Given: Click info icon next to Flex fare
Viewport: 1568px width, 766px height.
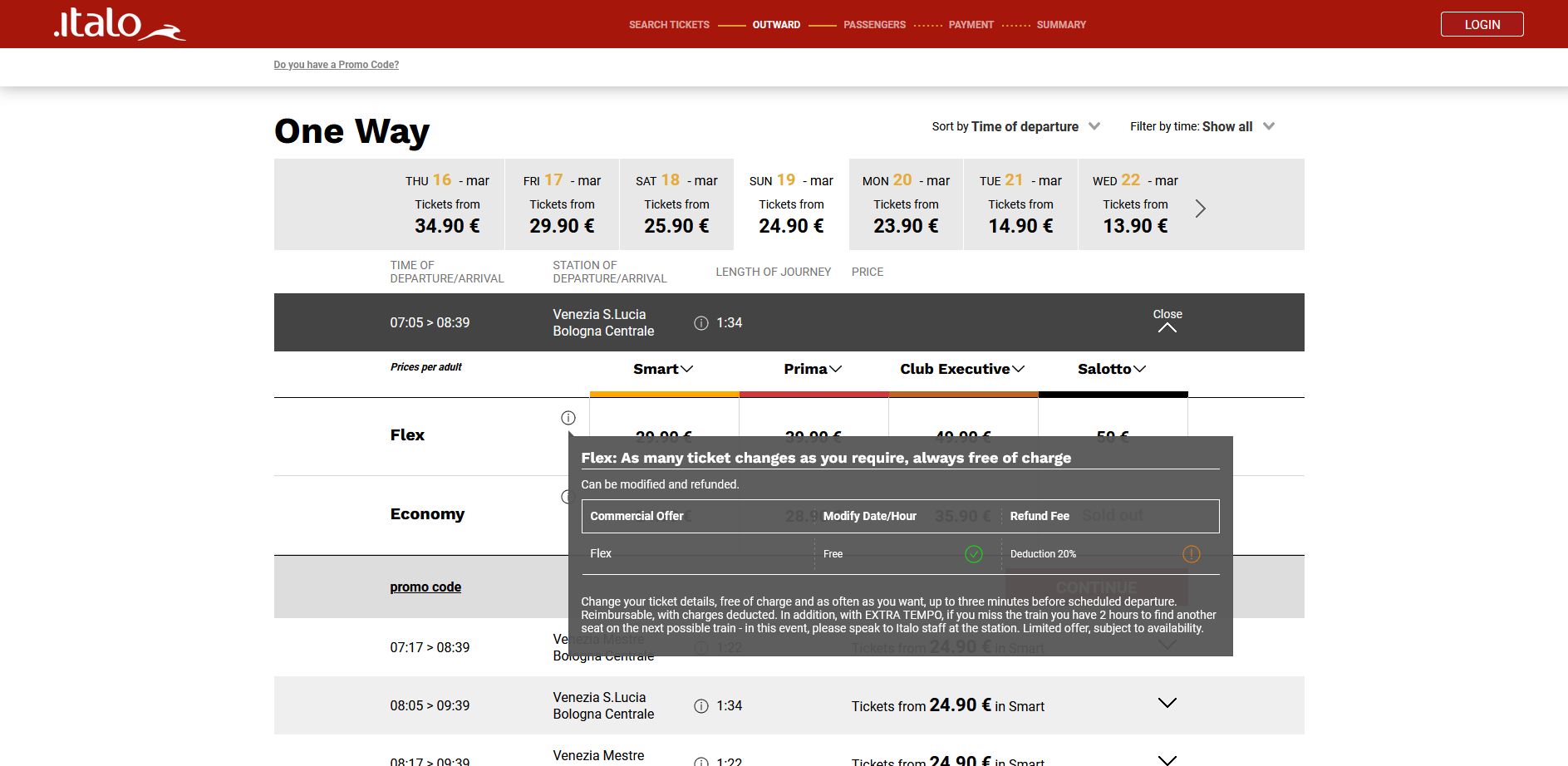Looking at the screenshot, I should [x=568, y=418].
